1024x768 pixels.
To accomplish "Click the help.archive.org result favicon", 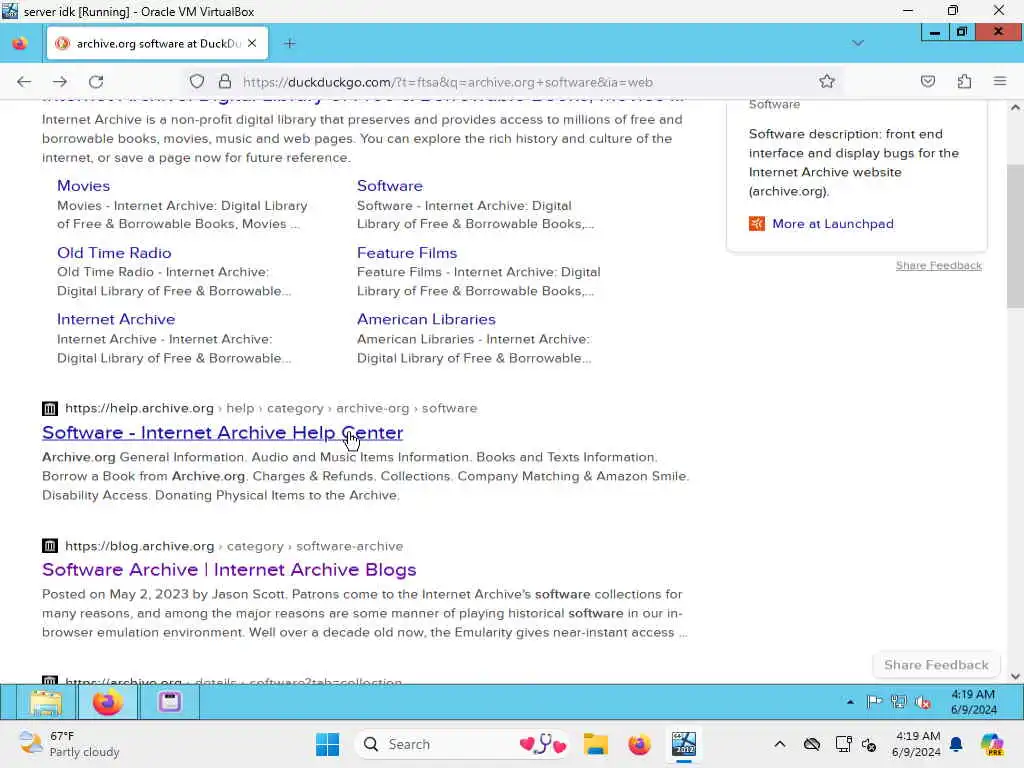I will pyautogui.click(x=50, y=409).
